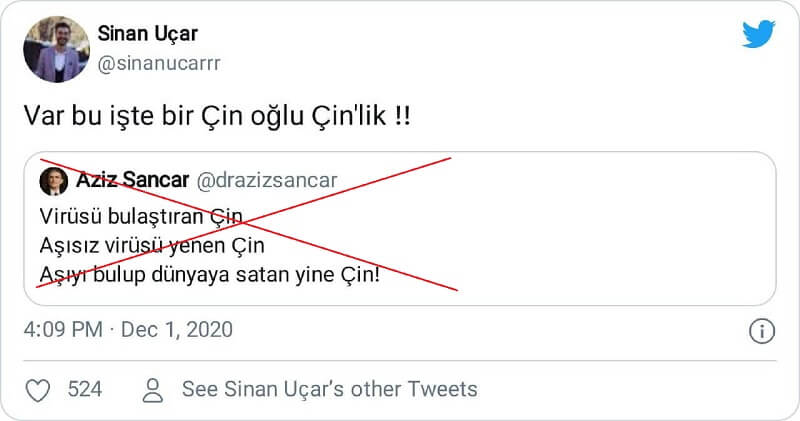
Task: See Sinan Uçar's other Tweets
Action: point(329,390)
